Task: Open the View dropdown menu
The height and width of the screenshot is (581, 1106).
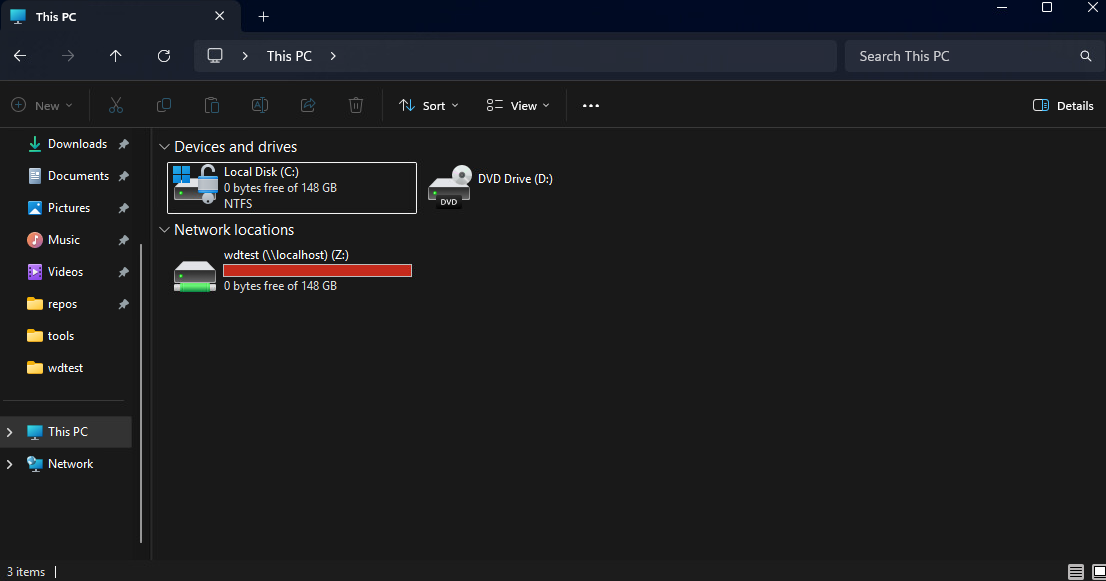Action: 518,106
